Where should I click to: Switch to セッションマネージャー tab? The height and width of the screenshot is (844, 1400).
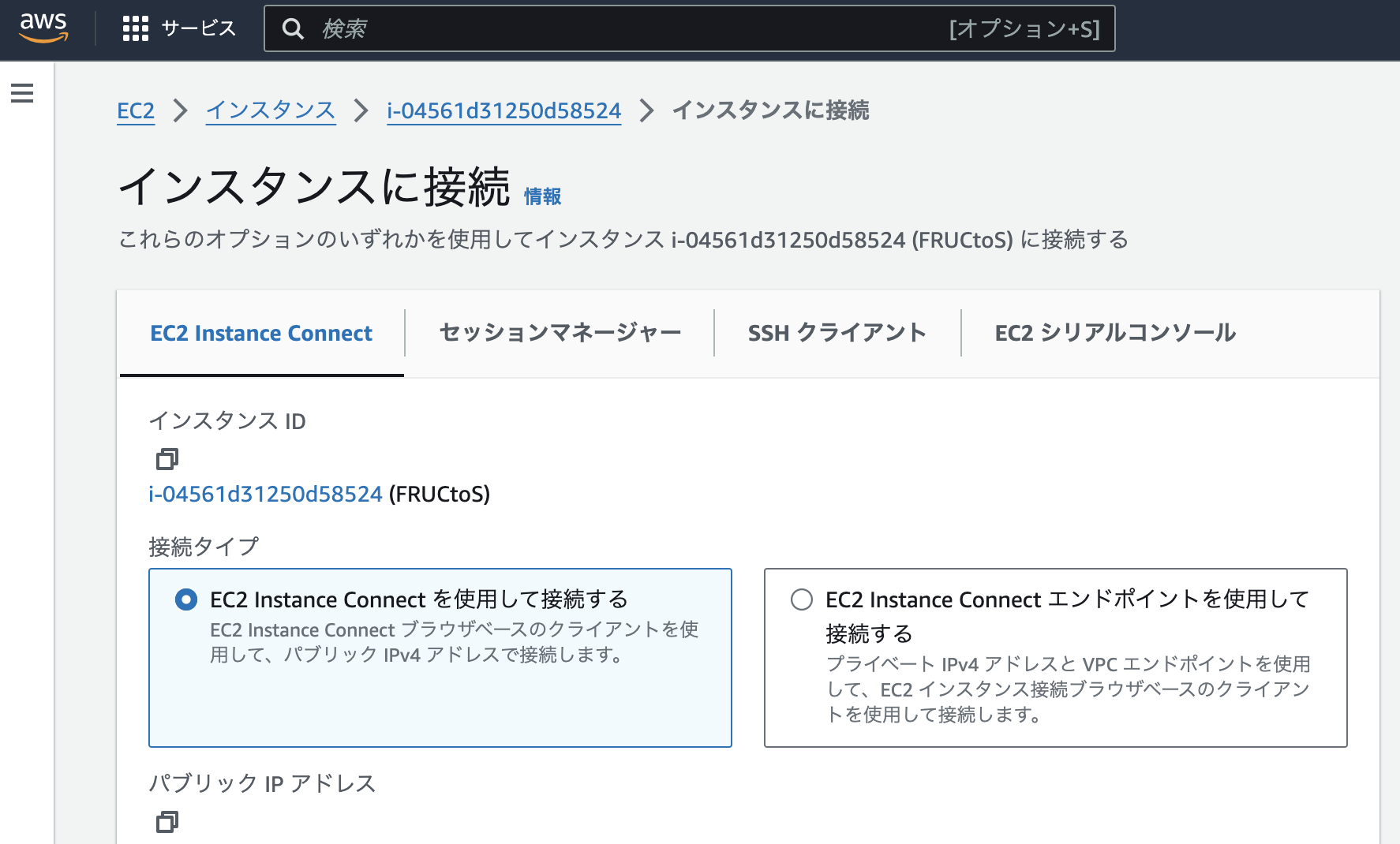(x=560, y=333)
